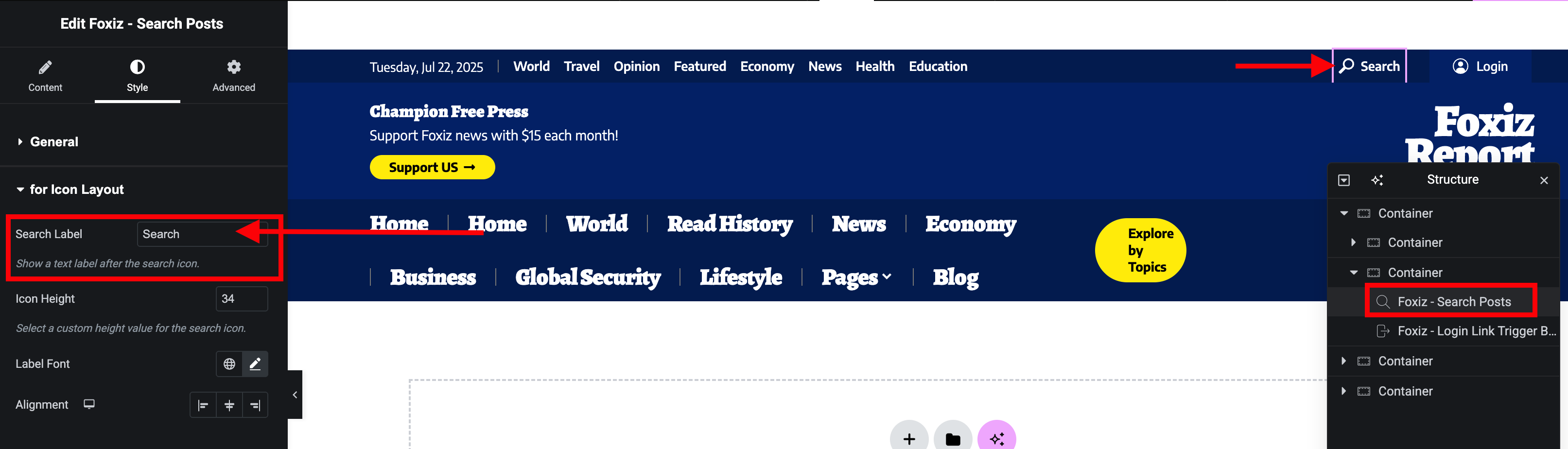1568x449 pixels.
Task: Switch to the Style tab
Action: coord(137,76)
